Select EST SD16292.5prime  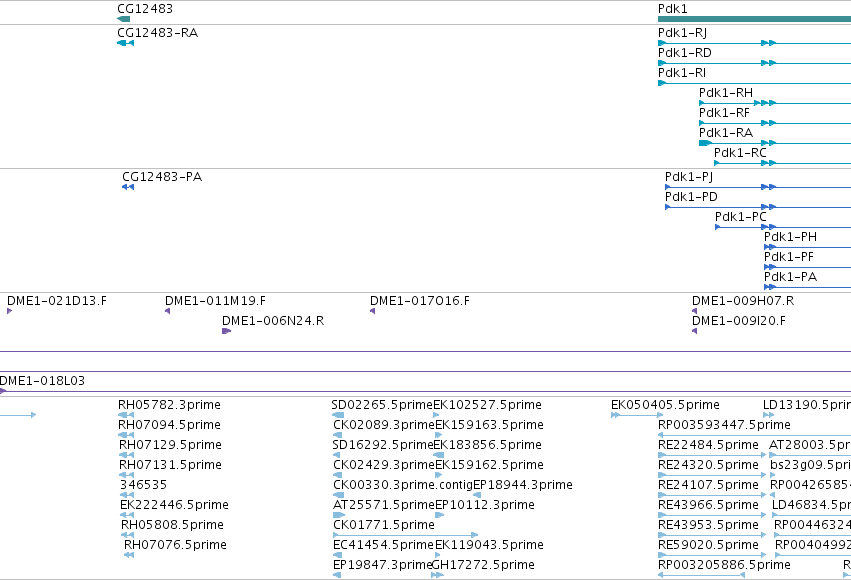tap(336, 455)
